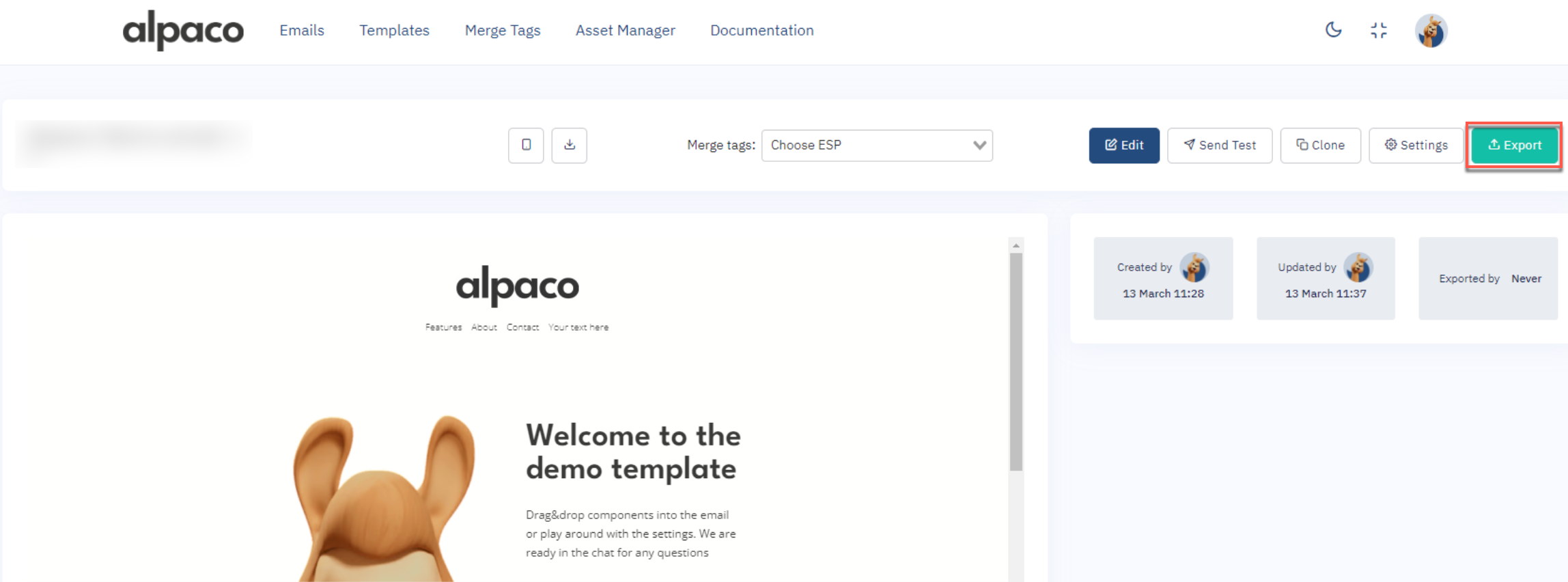The image size is (1568, 582).
Task: Open Merge Tags in navigation
Action: tap(503, 30)
